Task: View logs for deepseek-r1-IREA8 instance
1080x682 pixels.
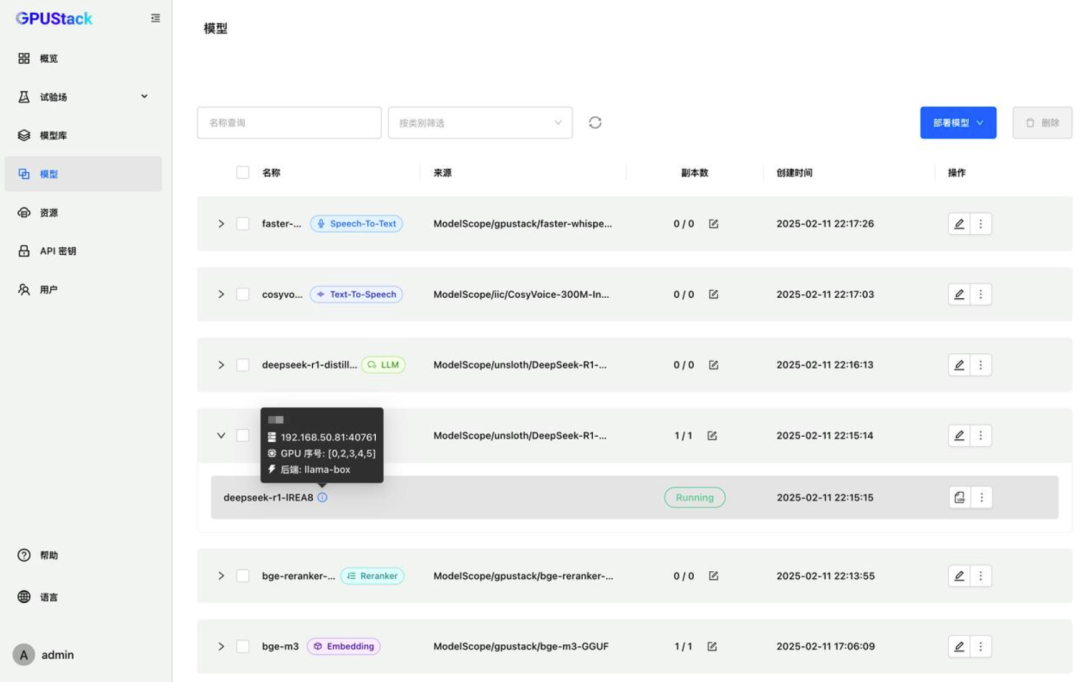Action: pos(959,497)
